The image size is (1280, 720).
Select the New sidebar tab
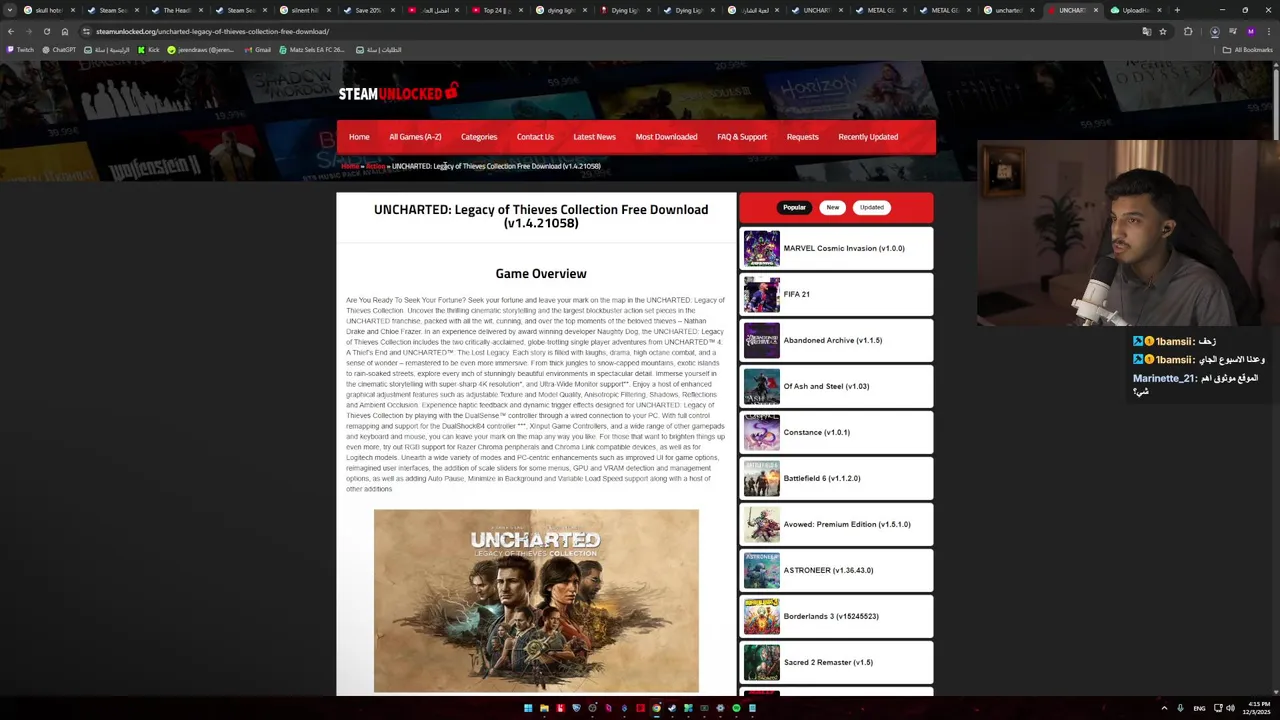point(833,207)
